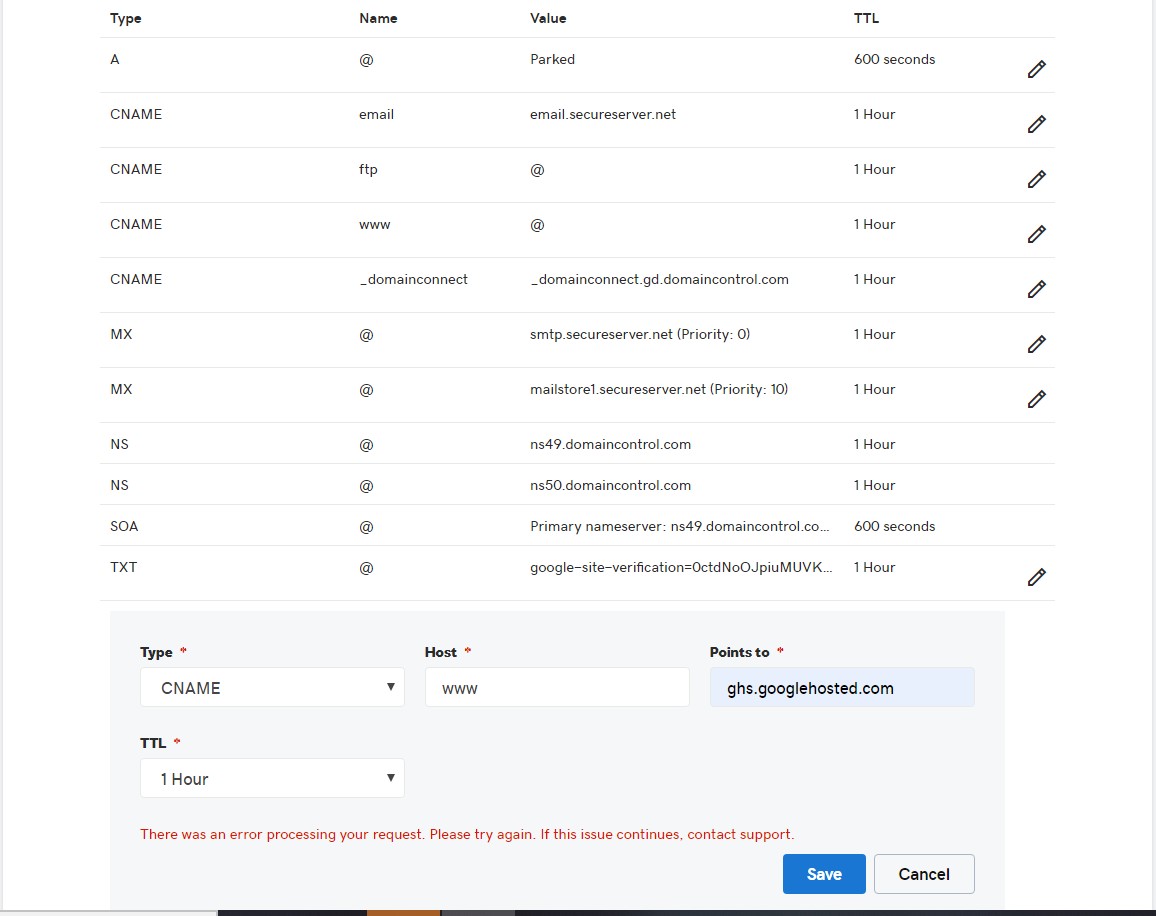Select the google-site-verification TXT value
This screenshot has height=916, width=1156.
[680, 567]
